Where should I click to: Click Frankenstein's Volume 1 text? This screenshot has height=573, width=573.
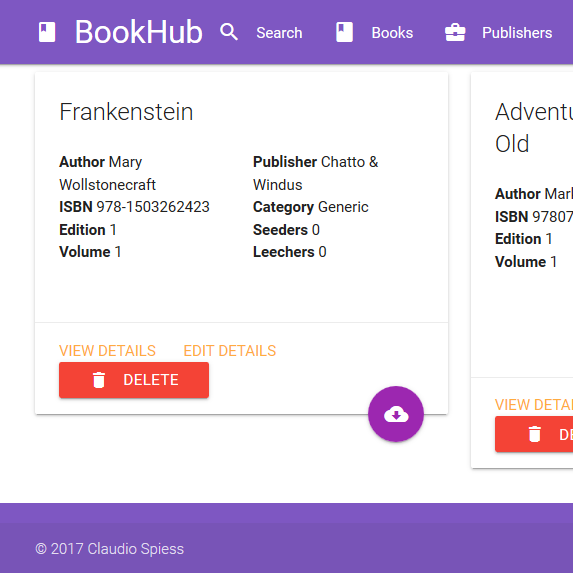(90, 252)
